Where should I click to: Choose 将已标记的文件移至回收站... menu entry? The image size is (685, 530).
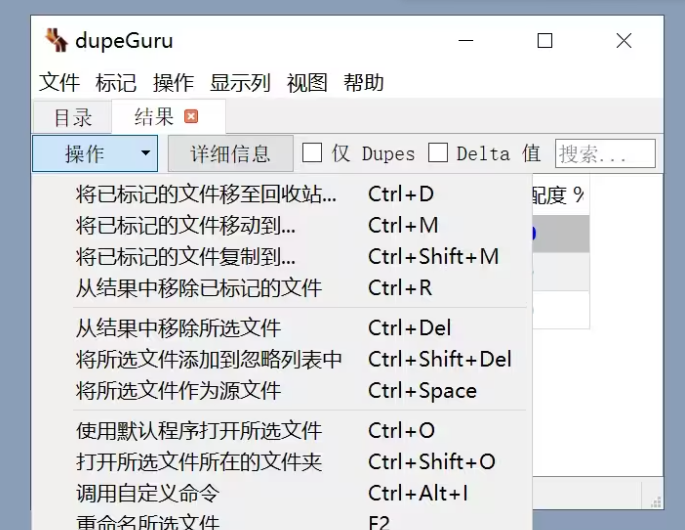282,194
